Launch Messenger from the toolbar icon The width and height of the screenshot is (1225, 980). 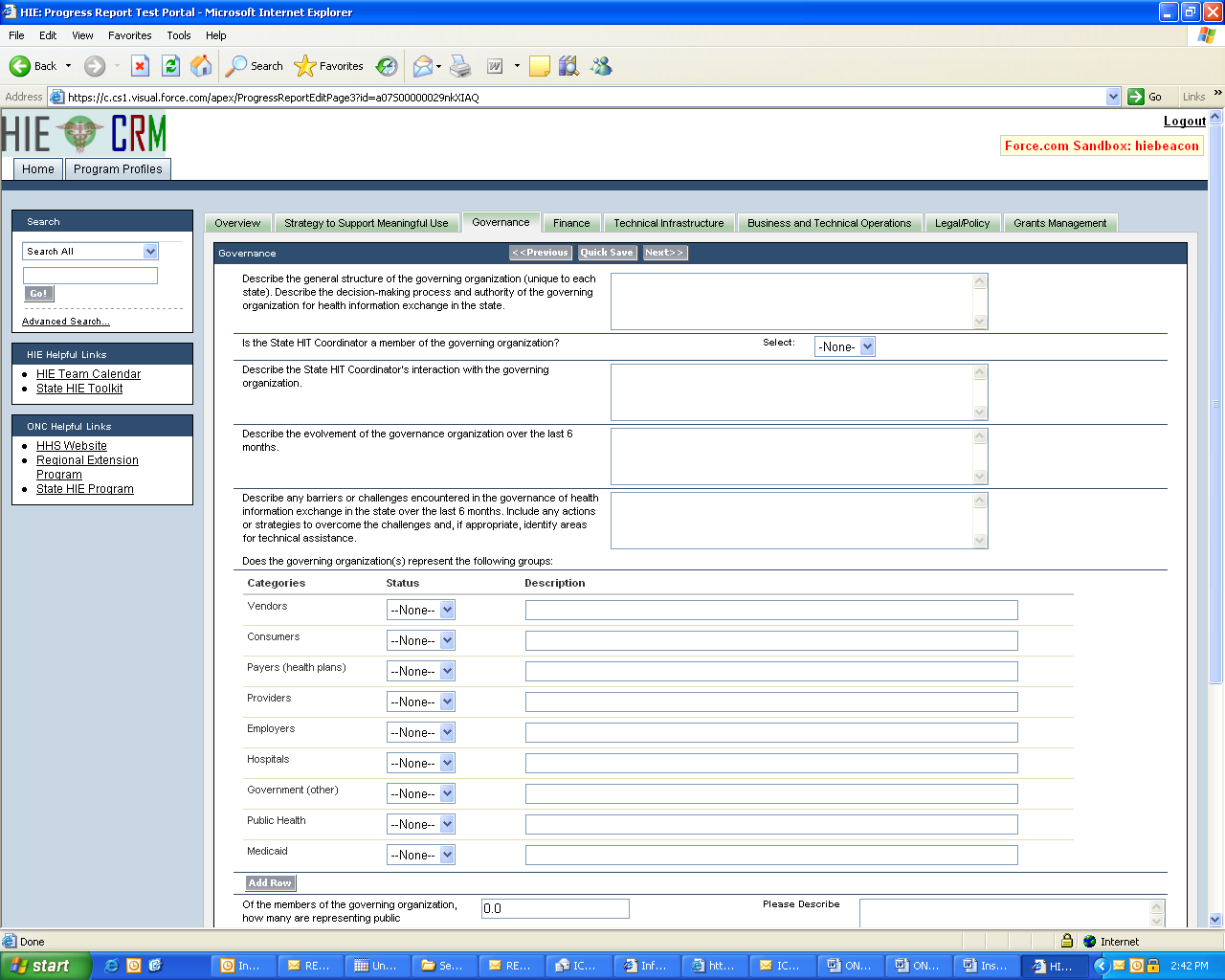(x=601, y=66)
